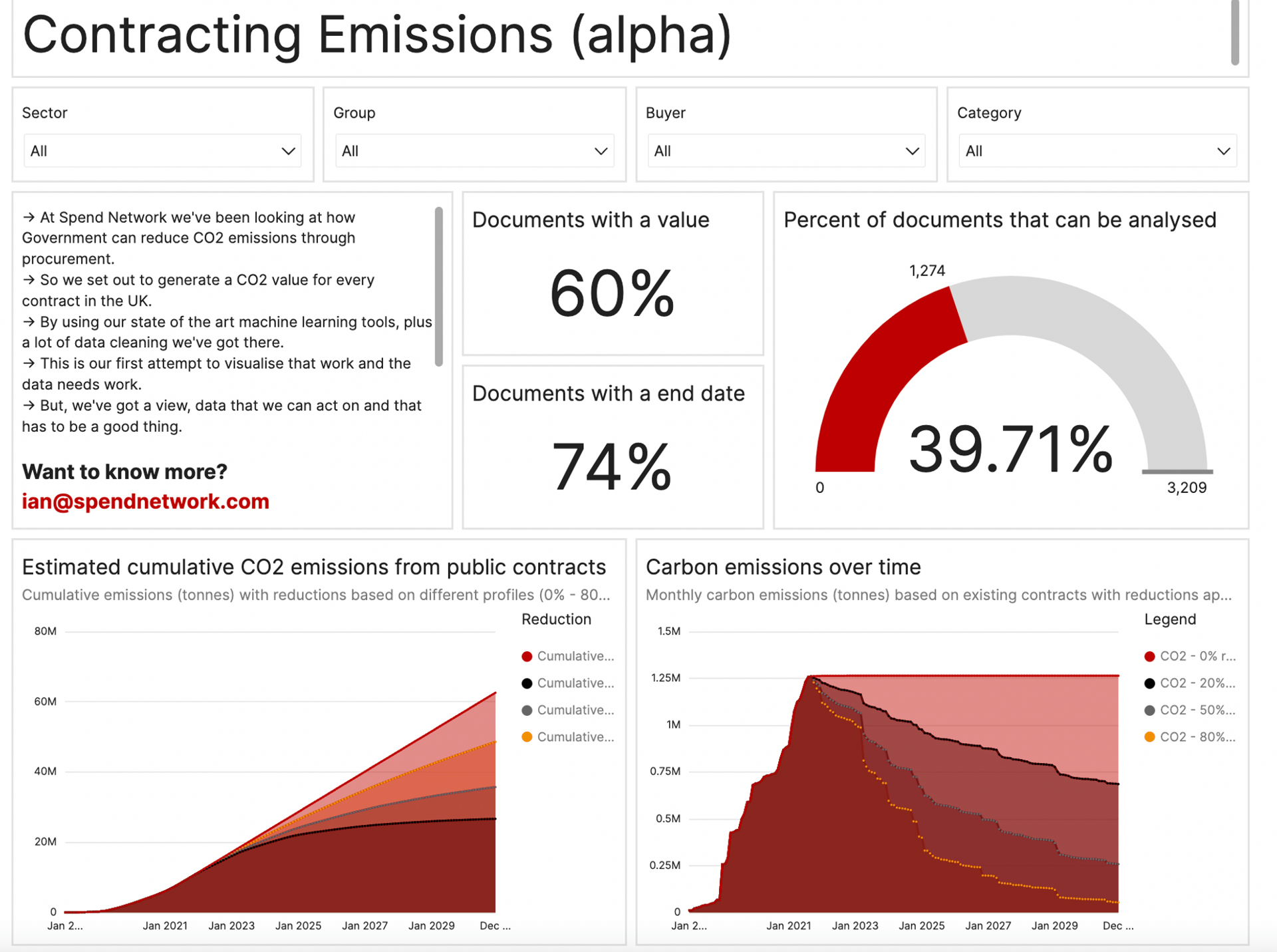Click 'Percent of documents that can be analysed' title

(1000, 220)
